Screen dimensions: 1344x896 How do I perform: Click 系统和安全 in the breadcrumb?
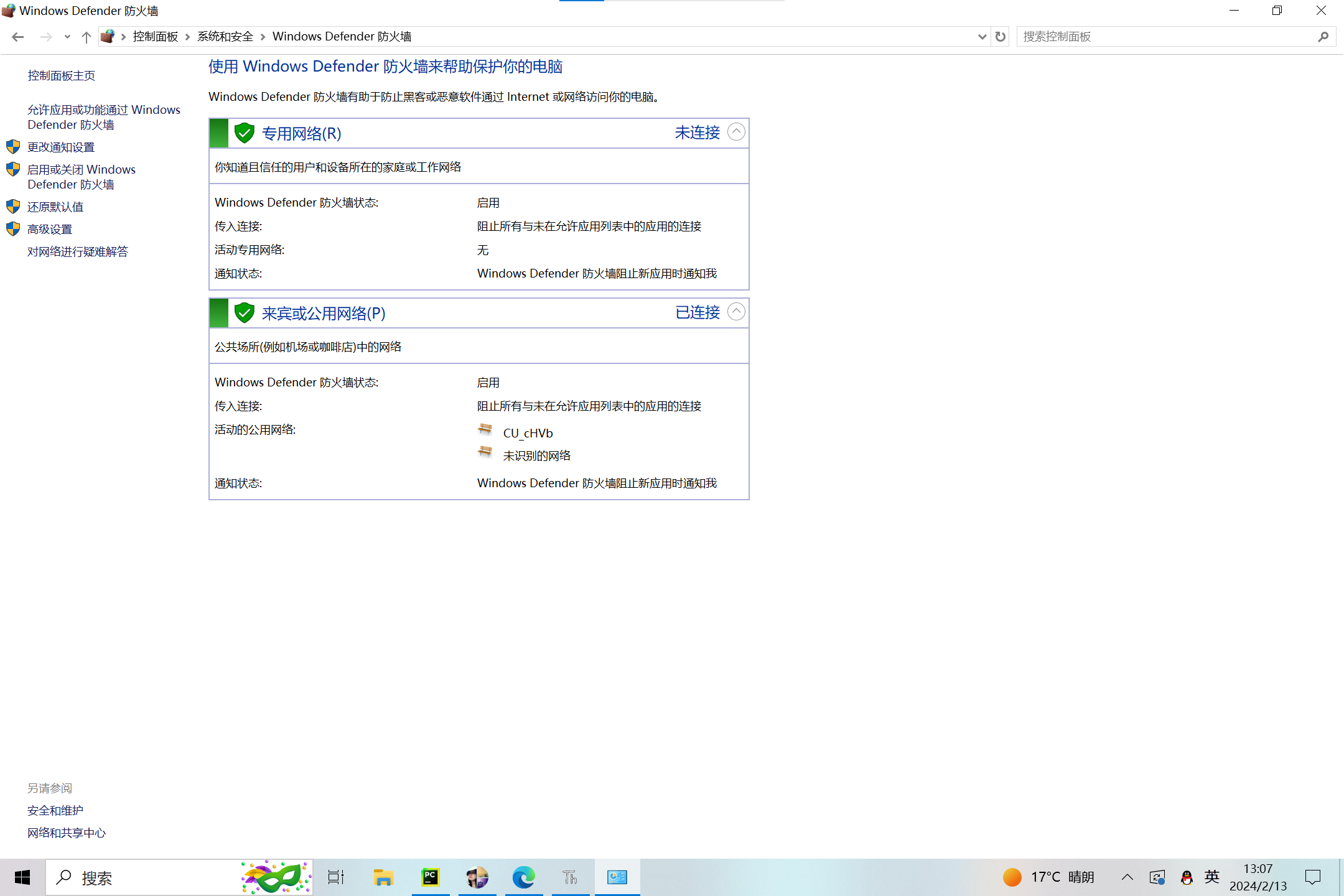point(225,37)
